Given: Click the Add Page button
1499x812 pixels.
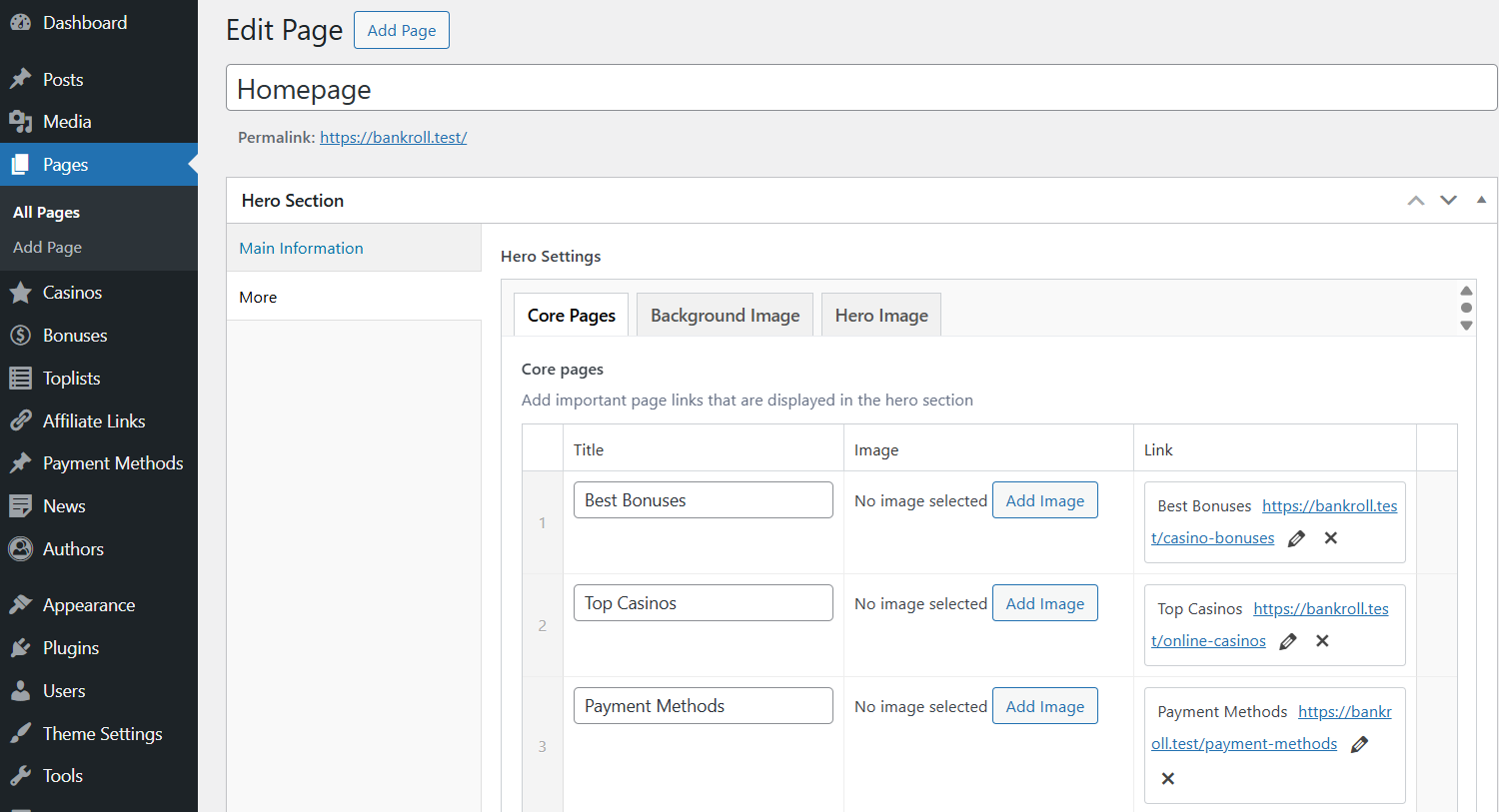Looking at the screenshot, I should tap(401, 30).
